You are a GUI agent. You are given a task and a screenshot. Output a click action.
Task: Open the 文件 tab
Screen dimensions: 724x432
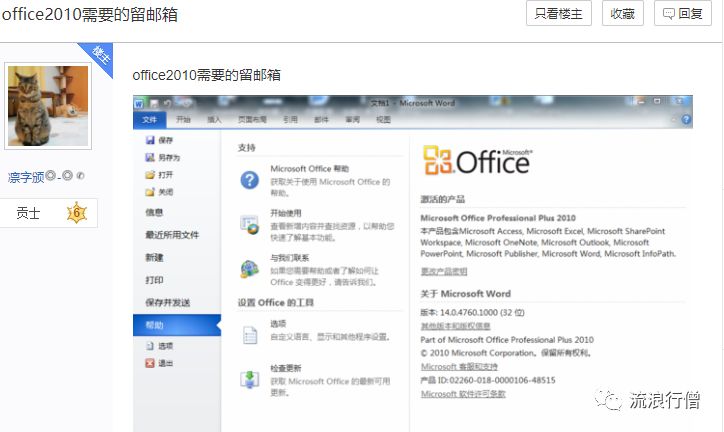150,120
